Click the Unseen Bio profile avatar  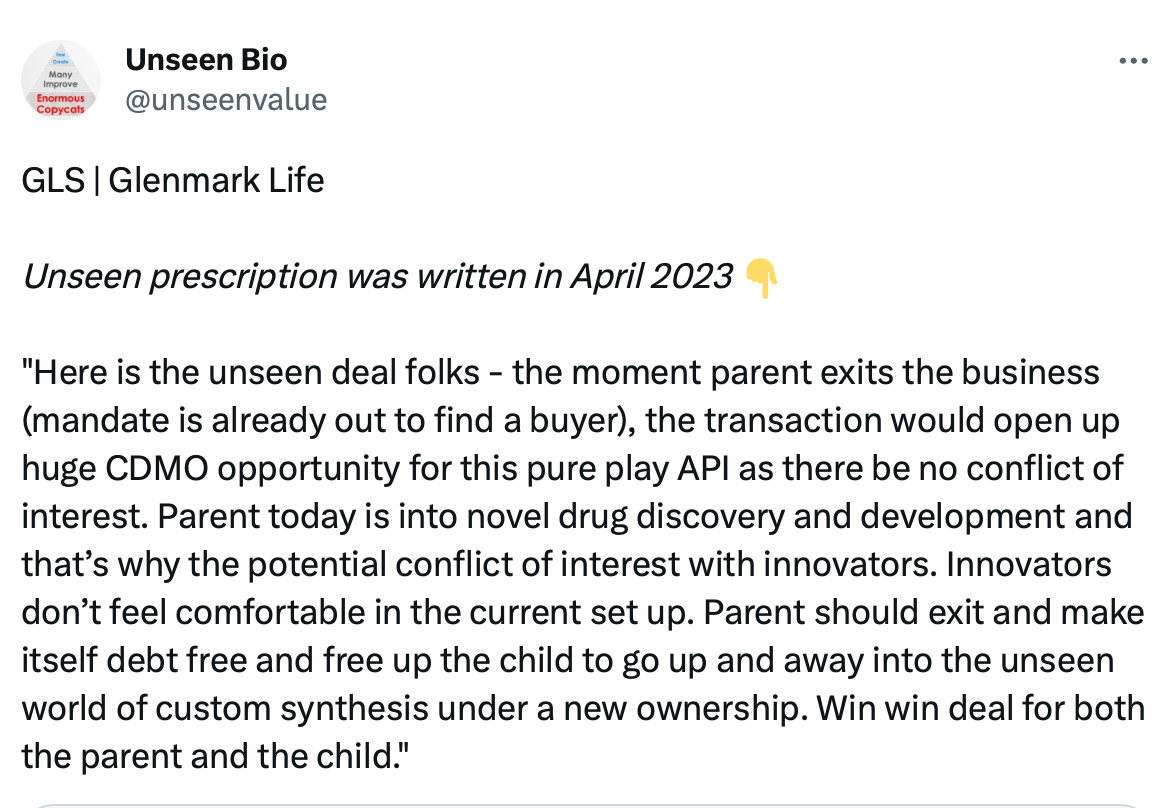tap(61, 80)
